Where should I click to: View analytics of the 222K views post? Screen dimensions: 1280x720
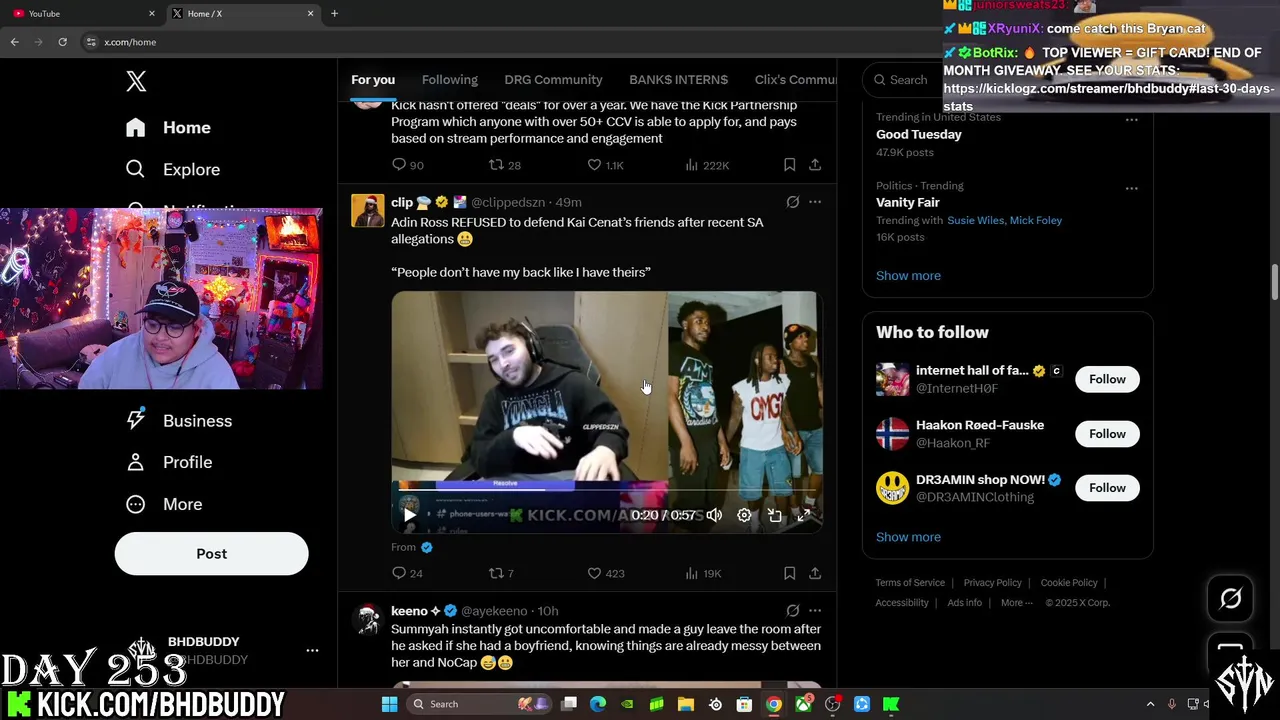pyautogui.click(x=706, y=165)
